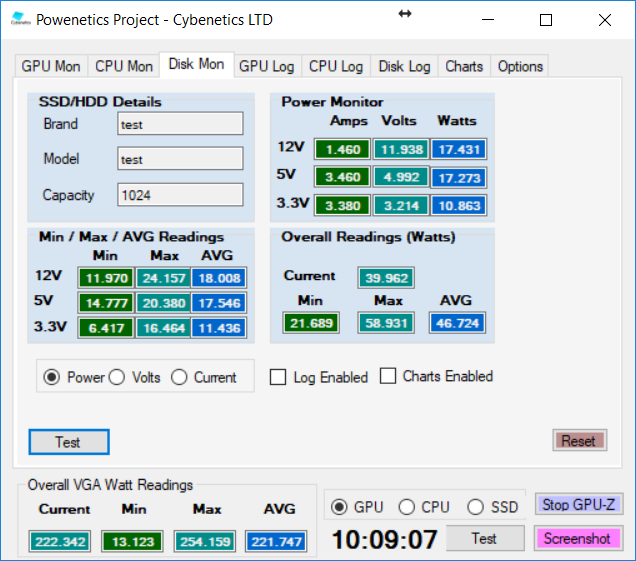Enable the Charts Enabled checkbox

(x=388, y=376)
